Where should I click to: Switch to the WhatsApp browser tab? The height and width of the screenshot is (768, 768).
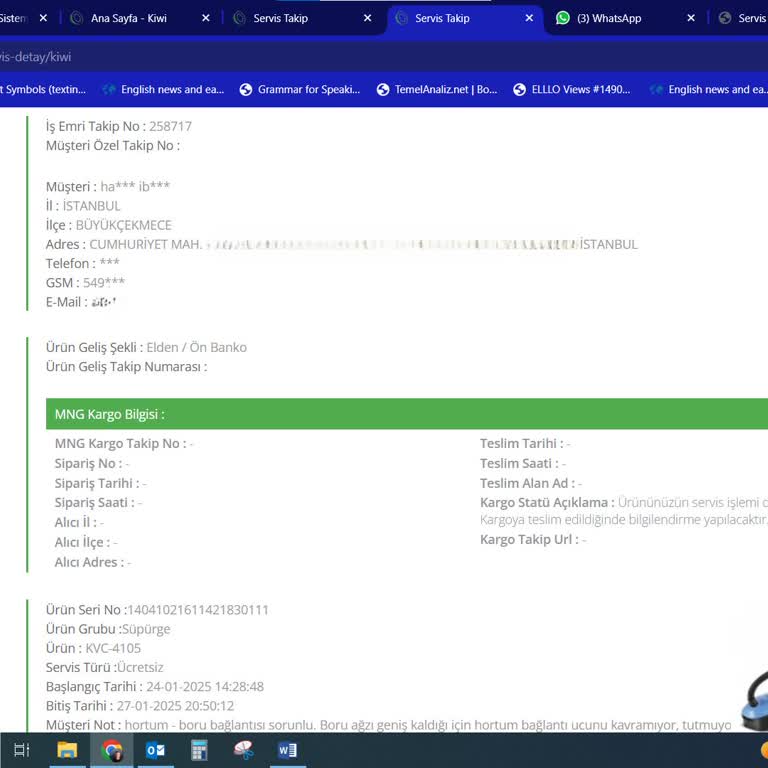609,18
